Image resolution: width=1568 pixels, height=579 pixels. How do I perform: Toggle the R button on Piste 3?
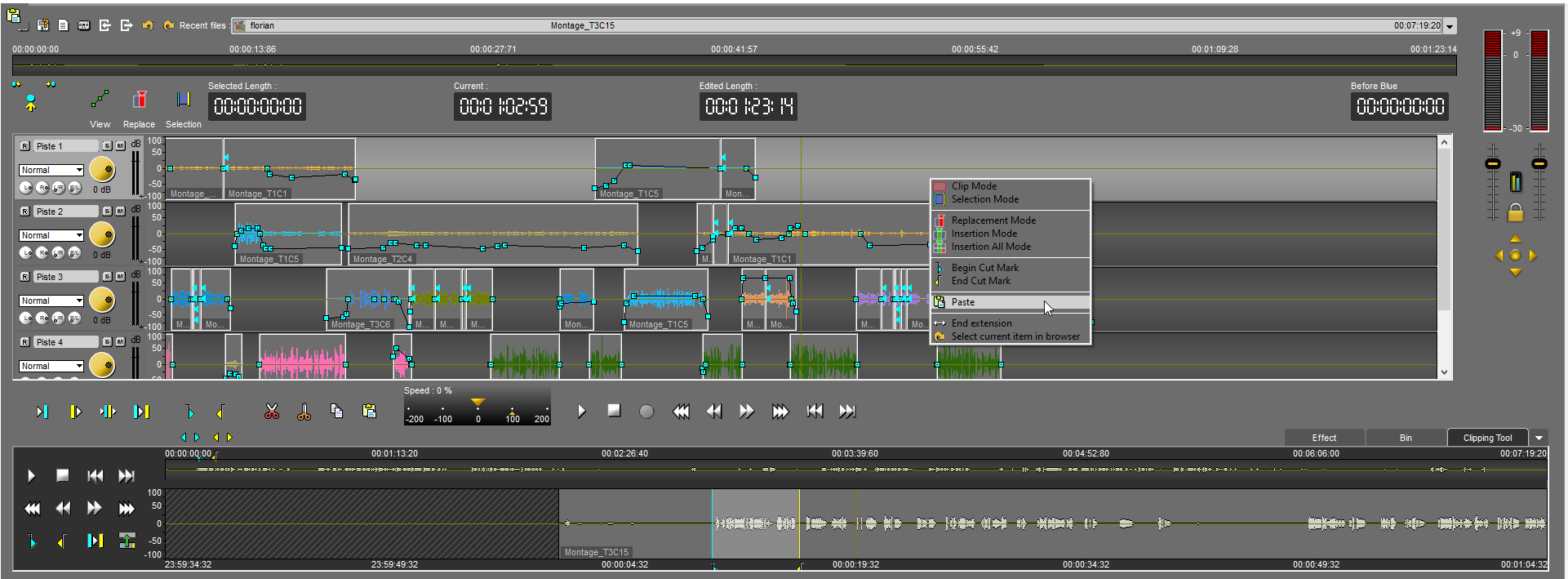[24, 277]
